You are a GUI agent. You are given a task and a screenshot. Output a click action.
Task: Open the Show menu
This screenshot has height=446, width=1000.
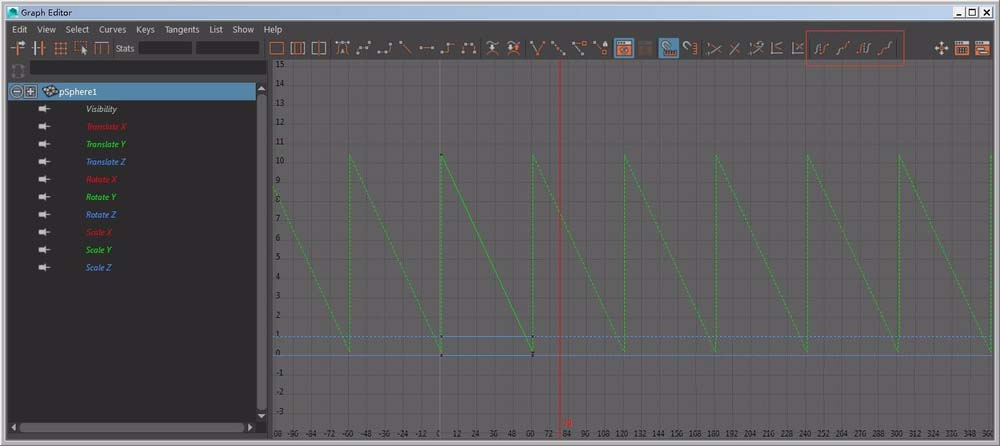click(x=243, y=29)
